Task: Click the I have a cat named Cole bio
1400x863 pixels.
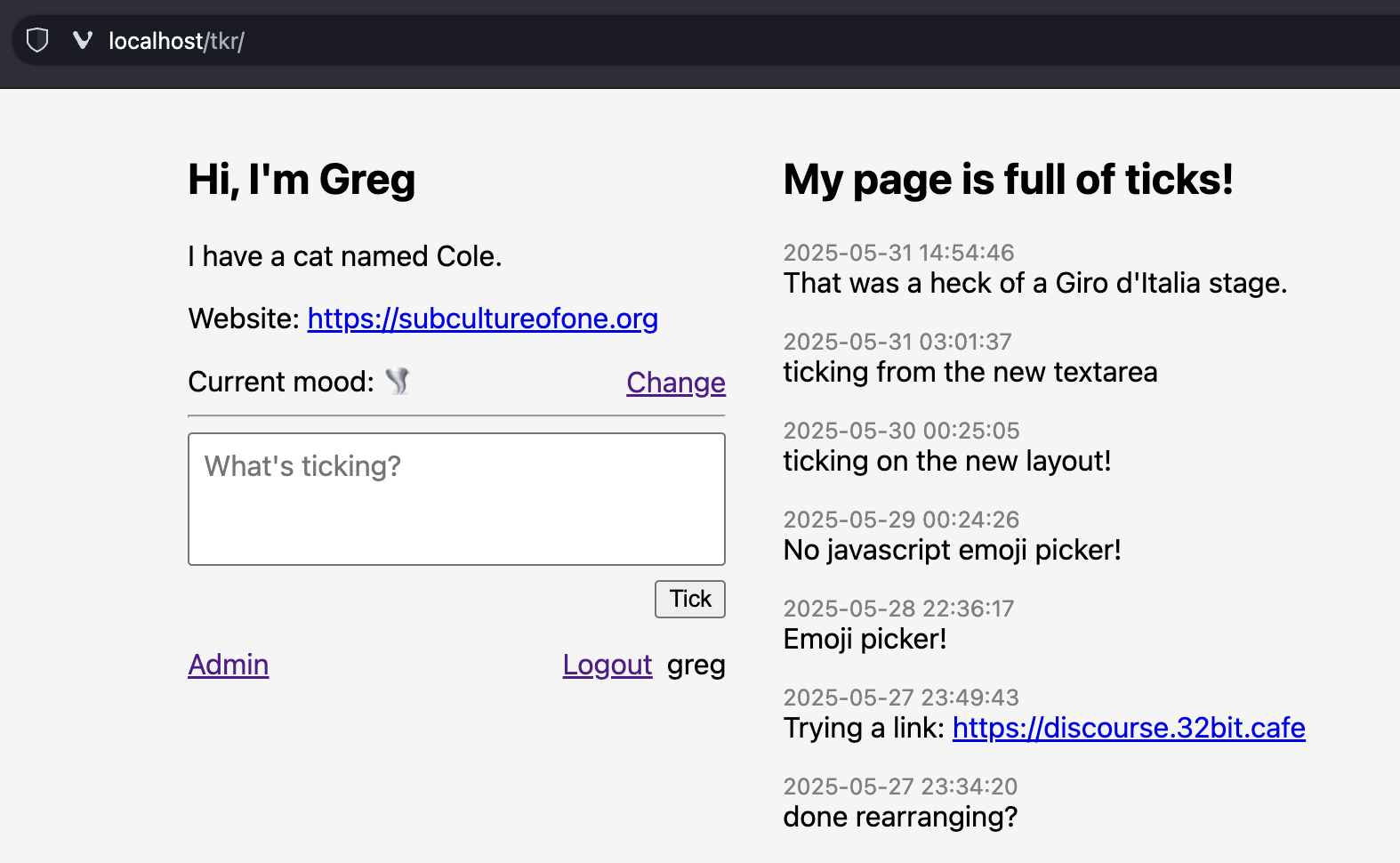Action: pyautogui.click(x=345, y=256)
